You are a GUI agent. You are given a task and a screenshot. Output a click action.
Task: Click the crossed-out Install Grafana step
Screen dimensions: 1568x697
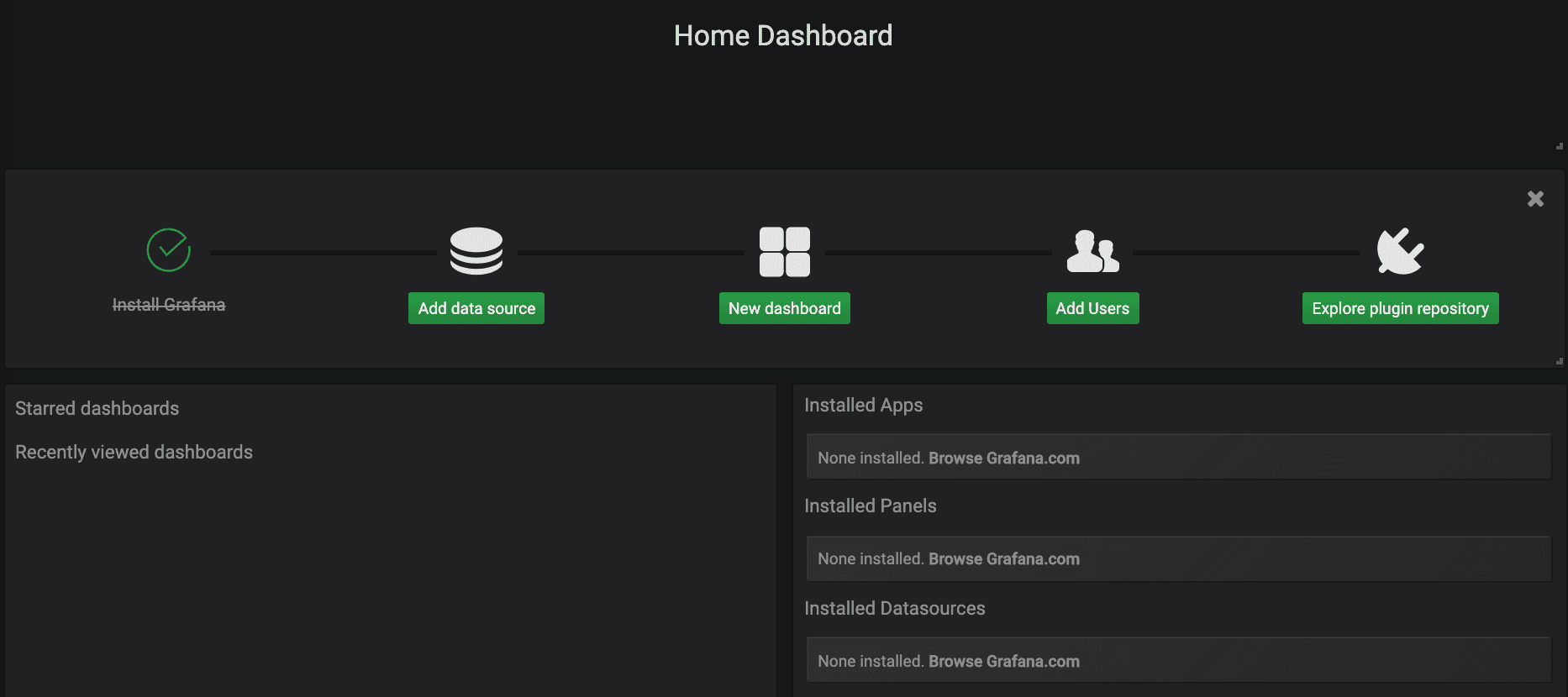click(169, 305)
